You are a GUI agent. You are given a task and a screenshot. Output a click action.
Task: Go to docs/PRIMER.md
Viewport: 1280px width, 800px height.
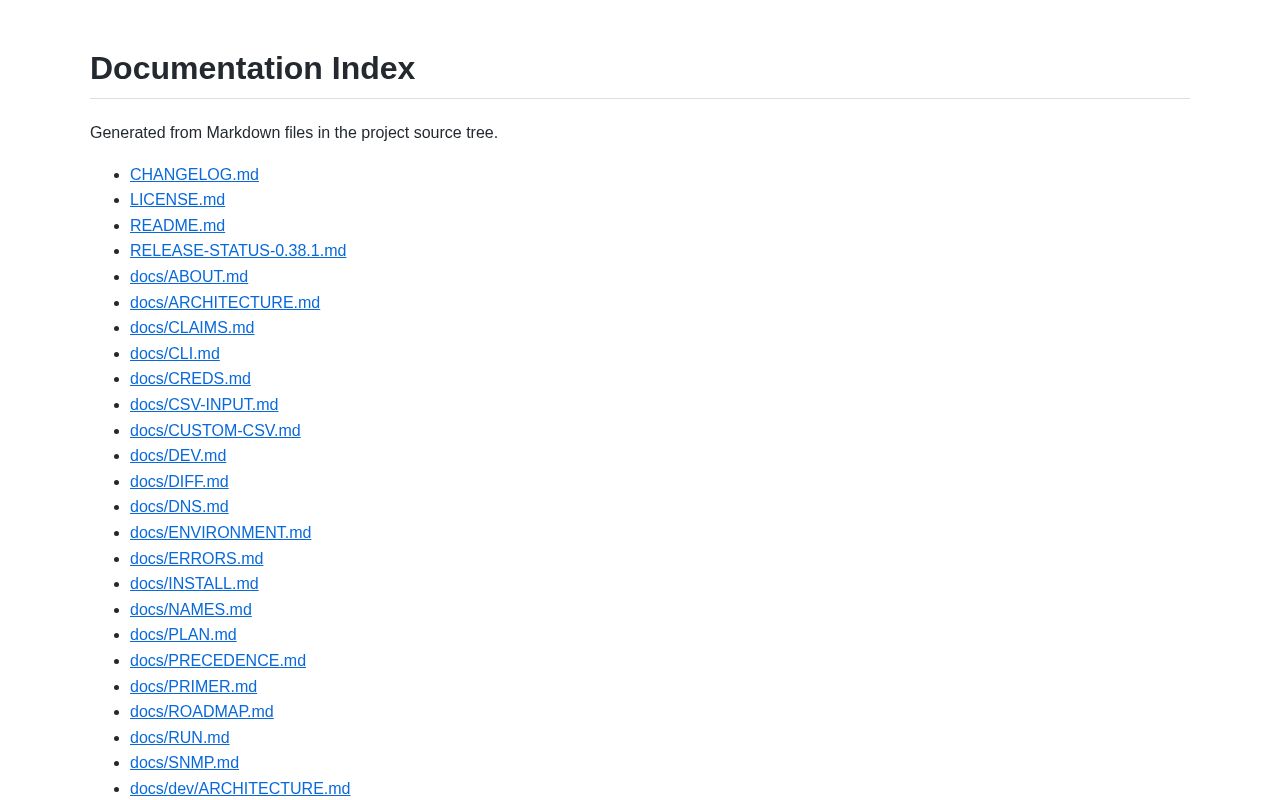click(193, 687)
